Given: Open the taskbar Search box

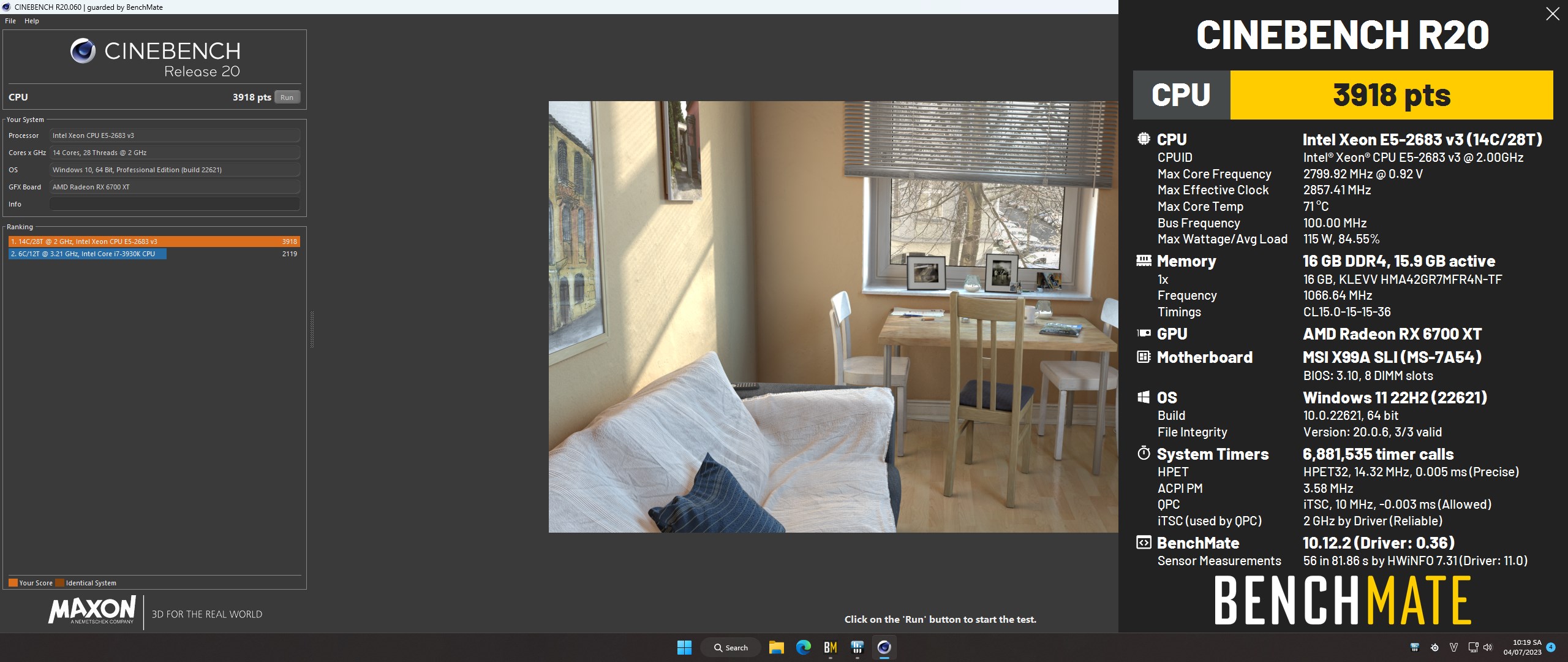Looking at the screenshot, I should (731, 647).
